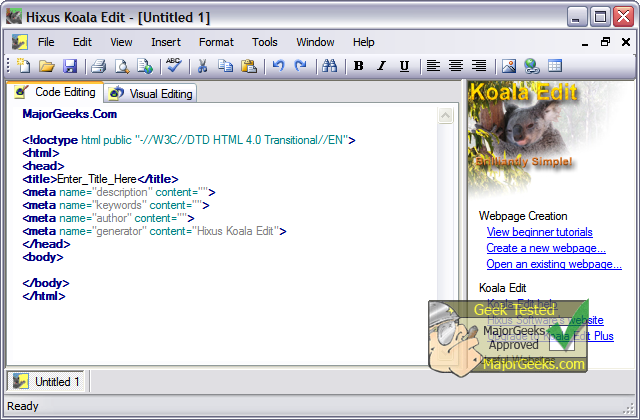Screen dimensions: 640x420
Task: Open print preview magnifier page icon
Action: point(122,66)
